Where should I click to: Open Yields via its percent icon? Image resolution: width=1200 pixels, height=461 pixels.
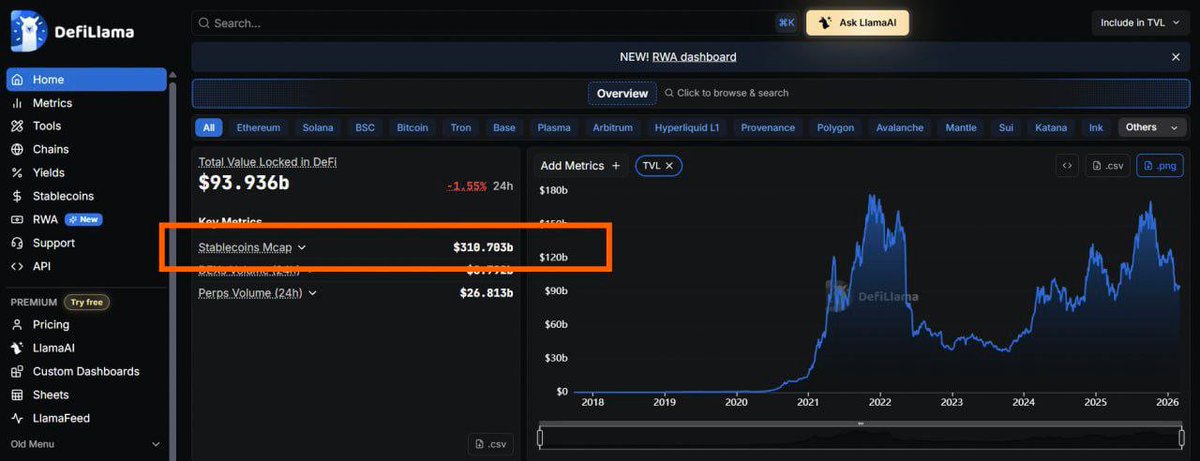[x=17, y=173]
